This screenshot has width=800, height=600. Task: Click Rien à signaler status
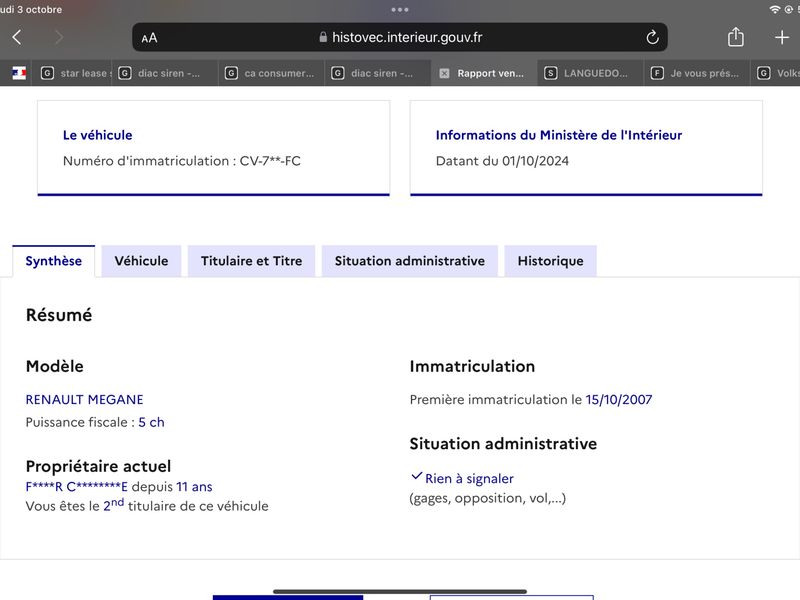[x=469, y=479]
